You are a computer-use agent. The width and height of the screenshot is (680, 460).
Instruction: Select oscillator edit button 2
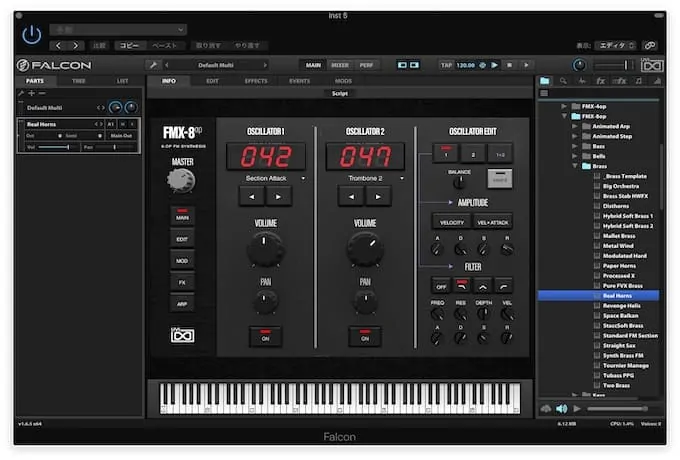tap(473, 153)
